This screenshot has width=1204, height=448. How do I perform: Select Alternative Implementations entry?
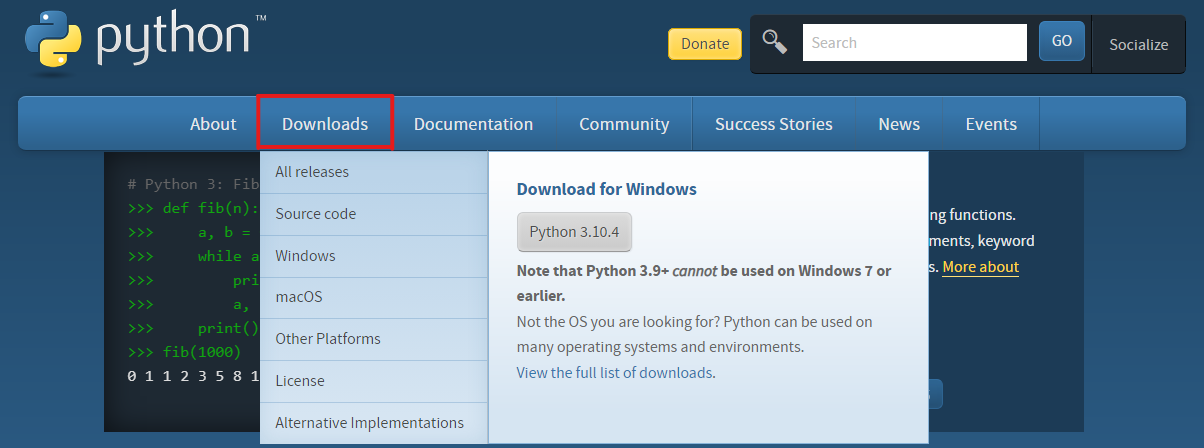pos(369,423)
